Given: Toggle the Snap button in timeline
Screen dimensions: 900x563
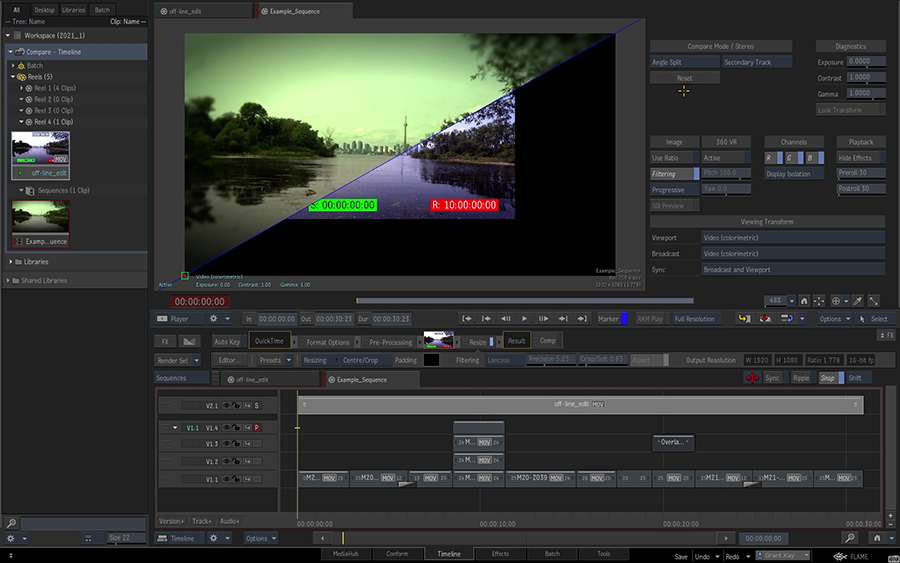Looking at the screenshot, I should click(x=827, y=378).
